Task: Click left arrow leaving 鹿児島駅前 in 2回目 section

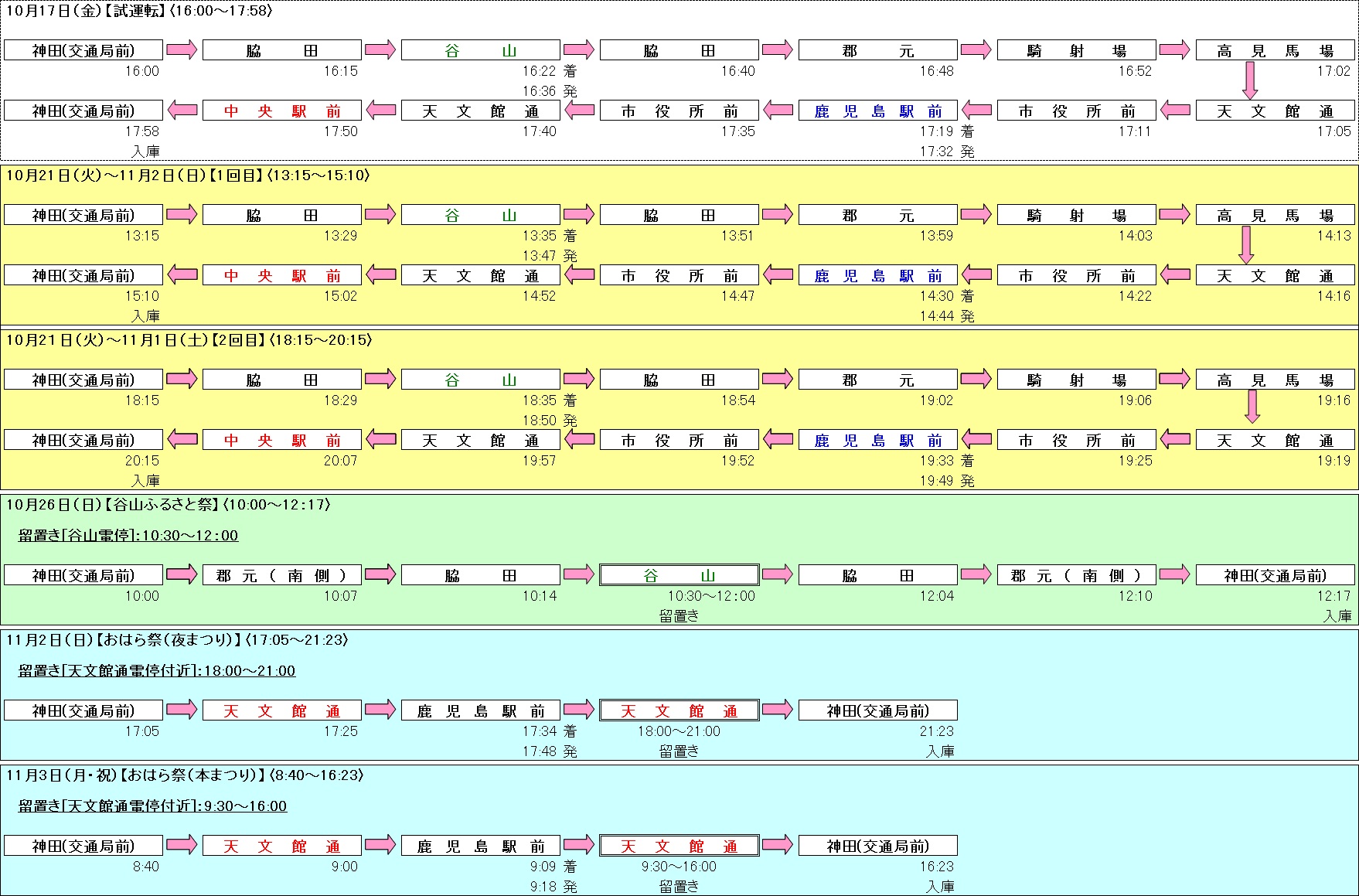Action: pyautogui.click(x=778, y=440)
